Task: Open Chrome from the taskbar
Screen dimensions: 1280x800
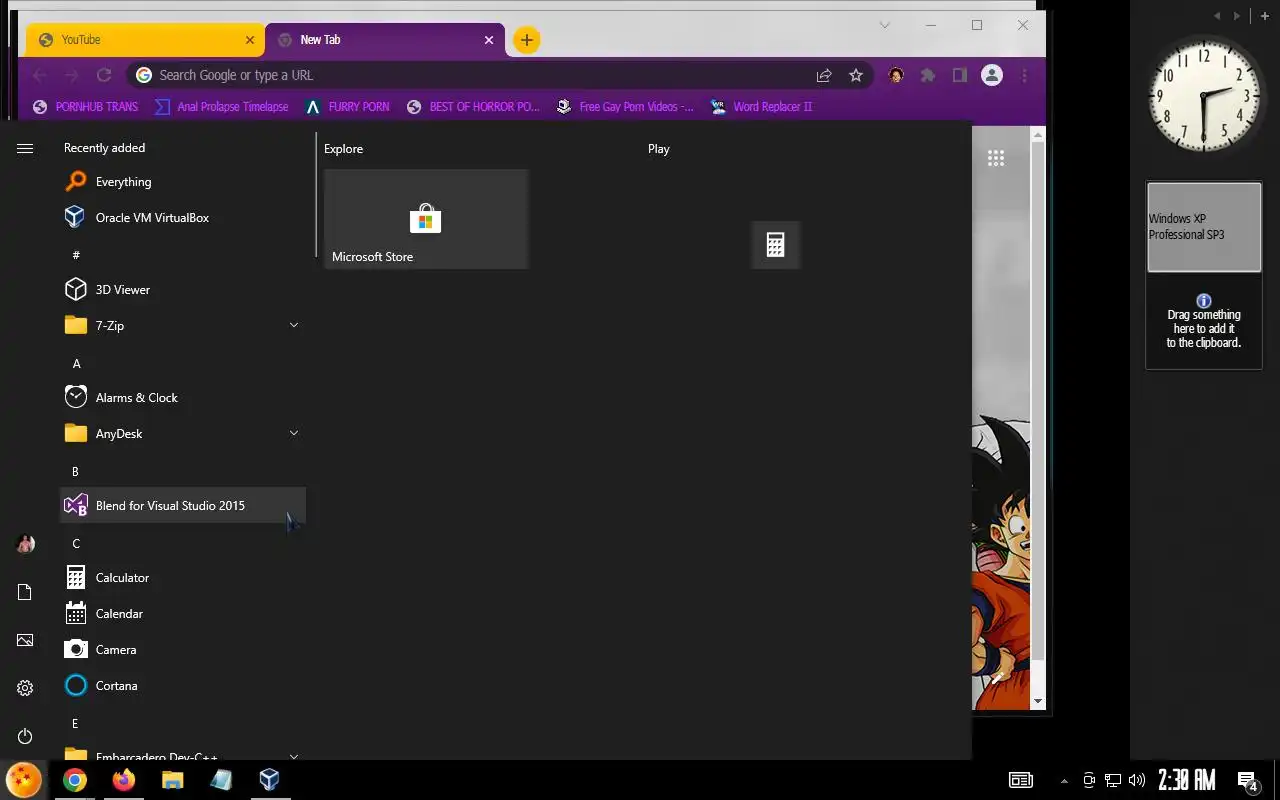Action: pyautogui.click(x=75, y=780)
